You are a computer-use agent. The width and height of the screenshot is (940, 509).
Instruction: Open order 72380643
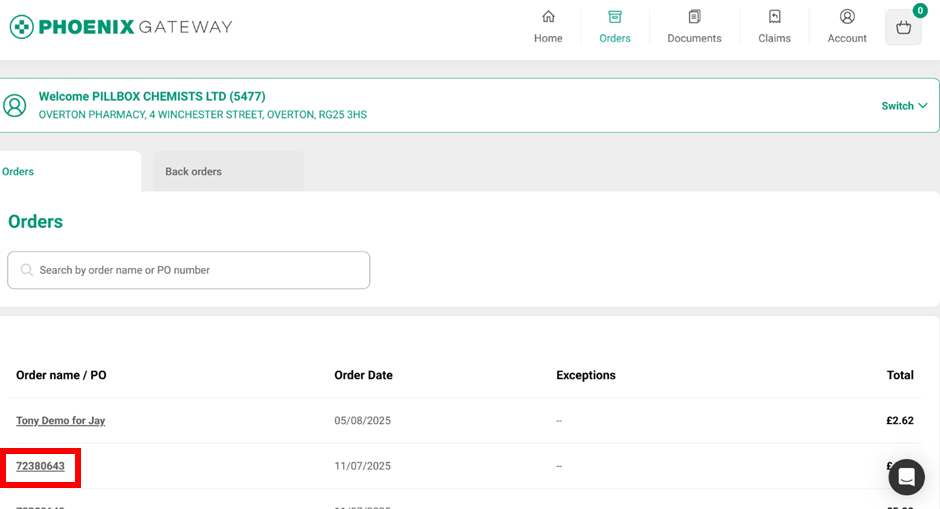point(40,466)
